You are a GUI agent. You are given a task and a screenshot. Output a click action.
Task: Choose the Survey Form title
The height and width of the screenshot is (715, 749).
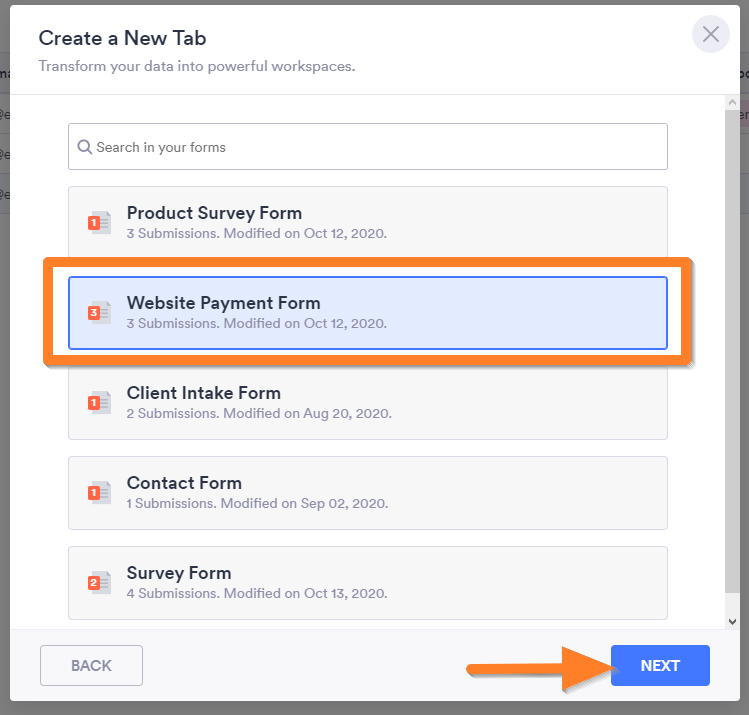[x=178, y=573]
